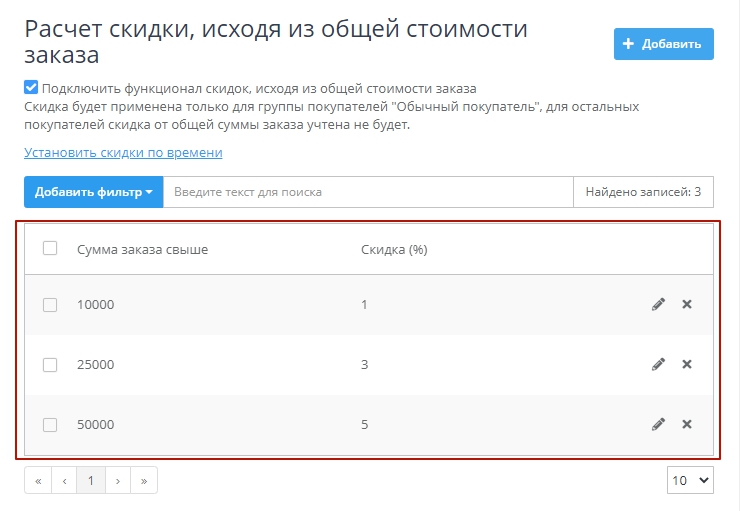The image size is (740, 511).
Task: Open the 'Добавить фильтр' dropdown
Action: pos(94,192)
